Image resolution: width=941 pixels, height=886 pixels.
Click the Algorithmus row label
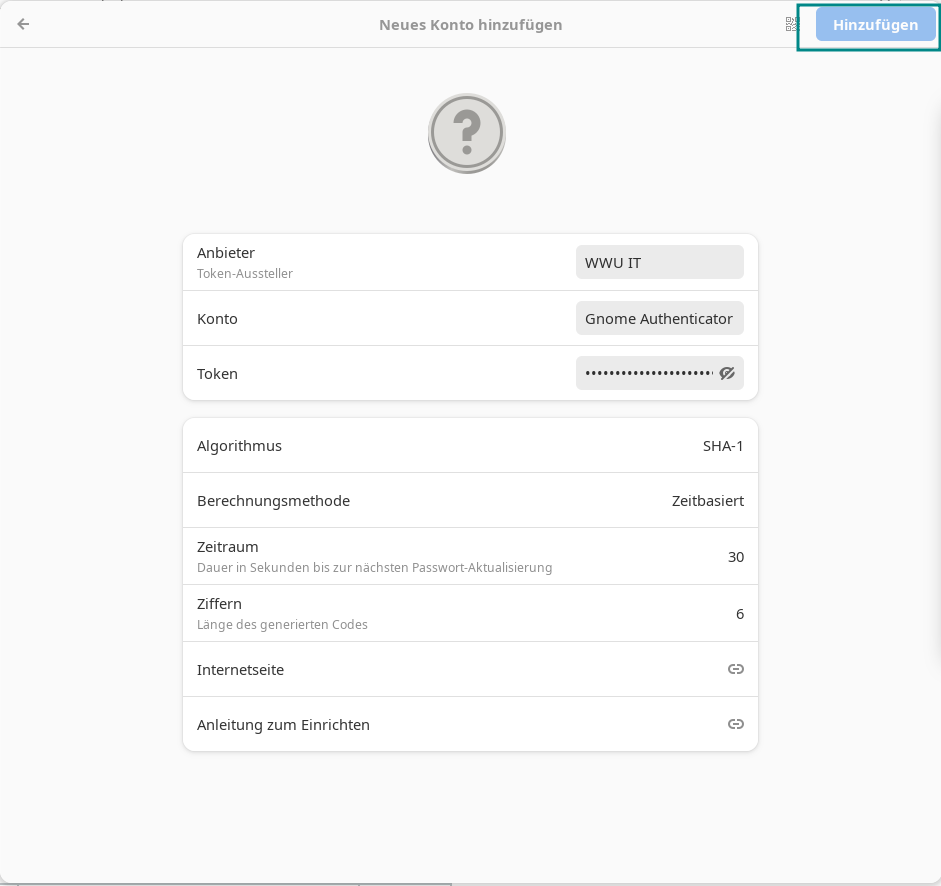(239, 446)
